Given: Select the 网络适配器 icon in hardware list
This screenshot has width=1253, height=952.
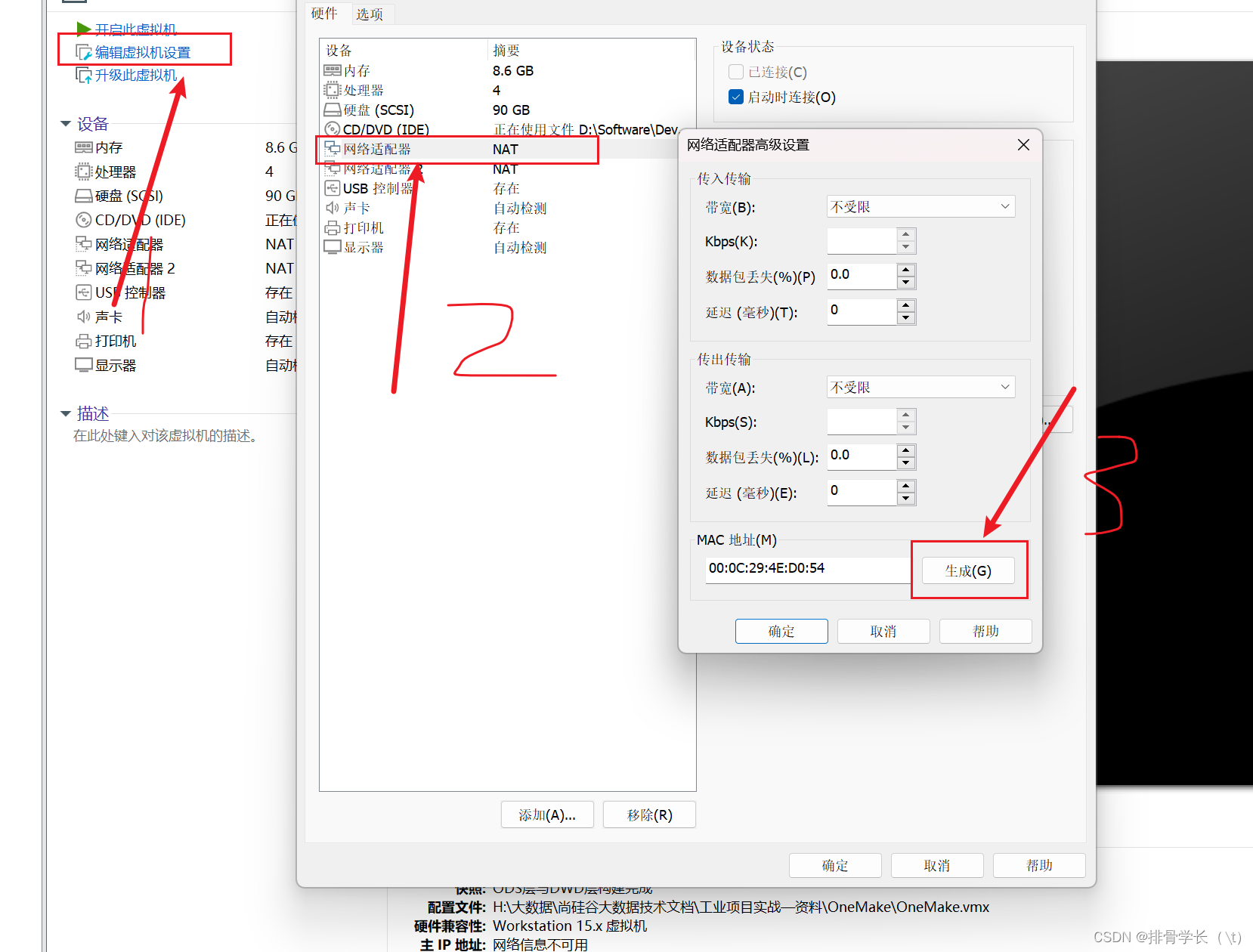Looking at the screenshot, I should pyautogui.click(x=333, y=148).
